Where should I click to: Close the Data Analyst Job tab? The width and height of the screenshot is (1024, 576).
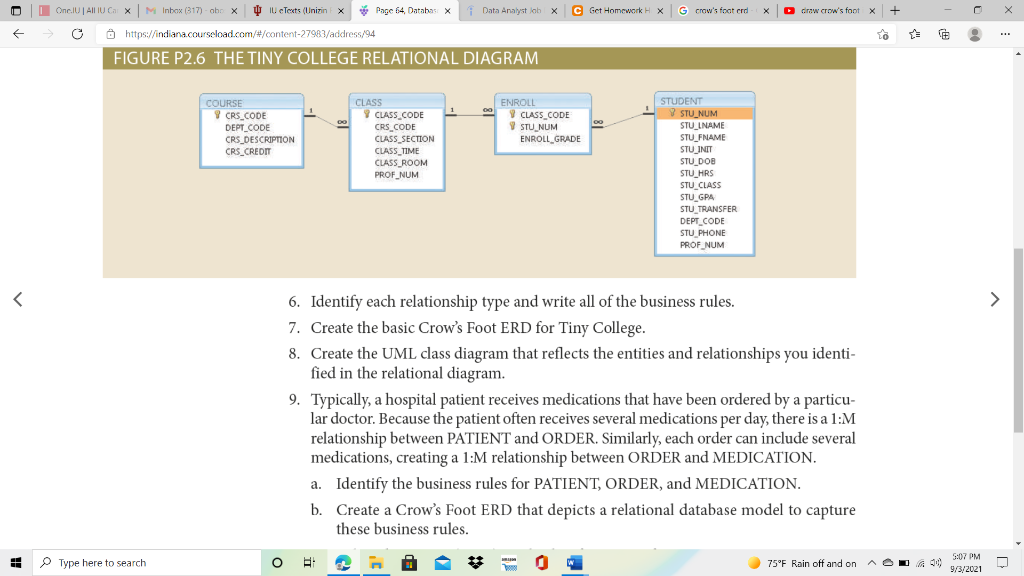(554, 10)
